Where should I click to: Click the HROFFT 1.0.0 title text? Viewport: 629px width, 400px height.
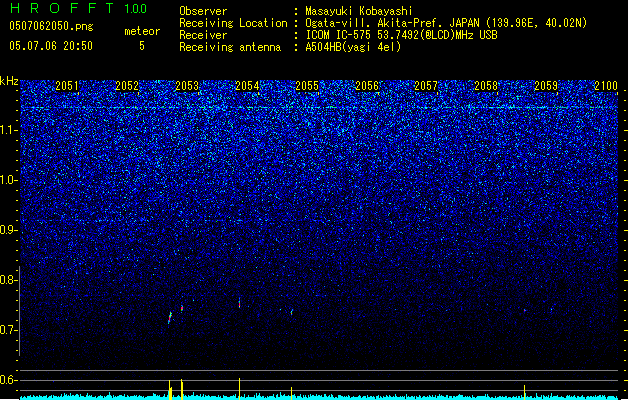pos(79,8)
